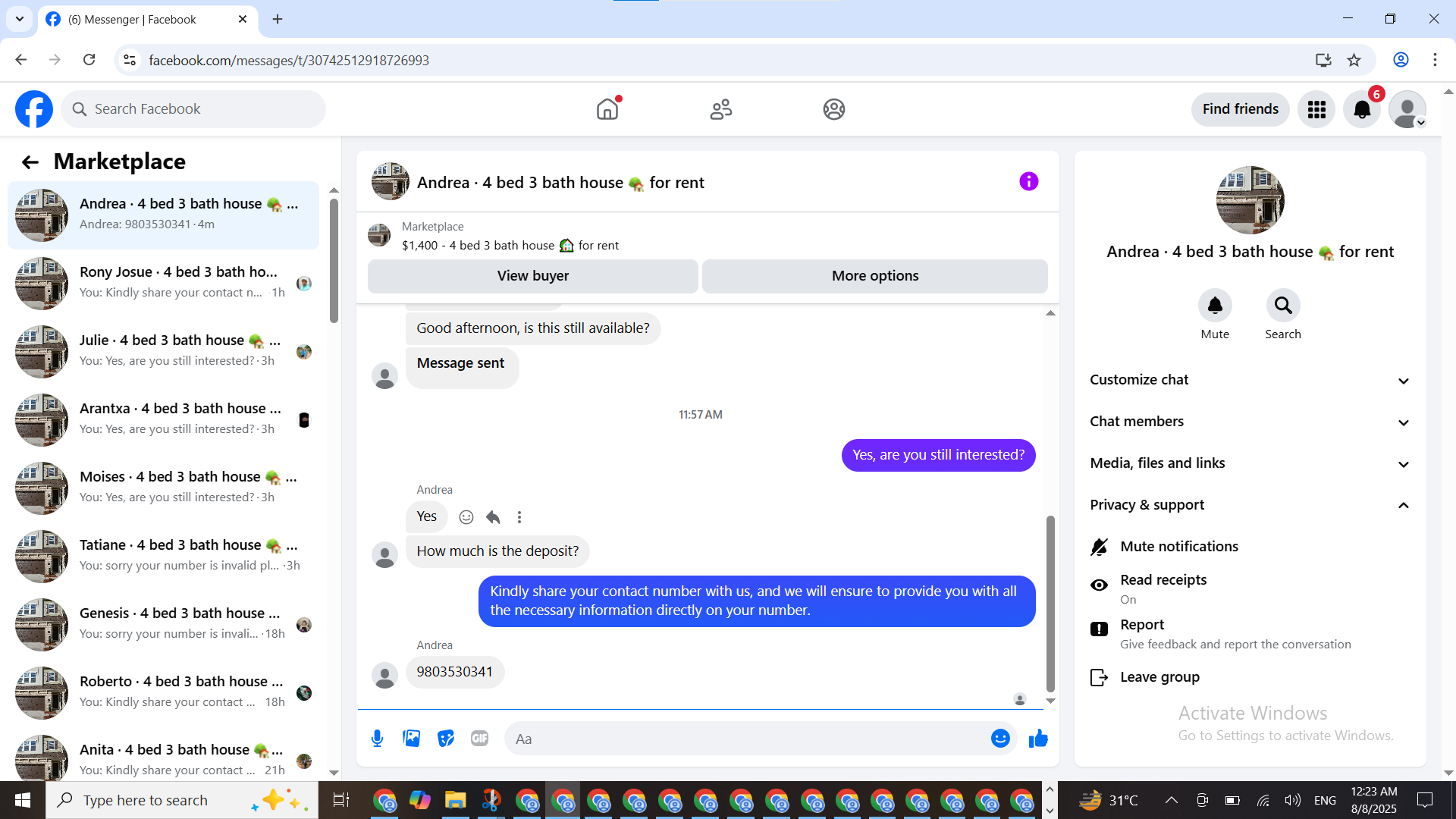Click the voice clip microphone icon
Image resolution: width=1456 pixels, height=819 pixels.
tap(377, 739)
